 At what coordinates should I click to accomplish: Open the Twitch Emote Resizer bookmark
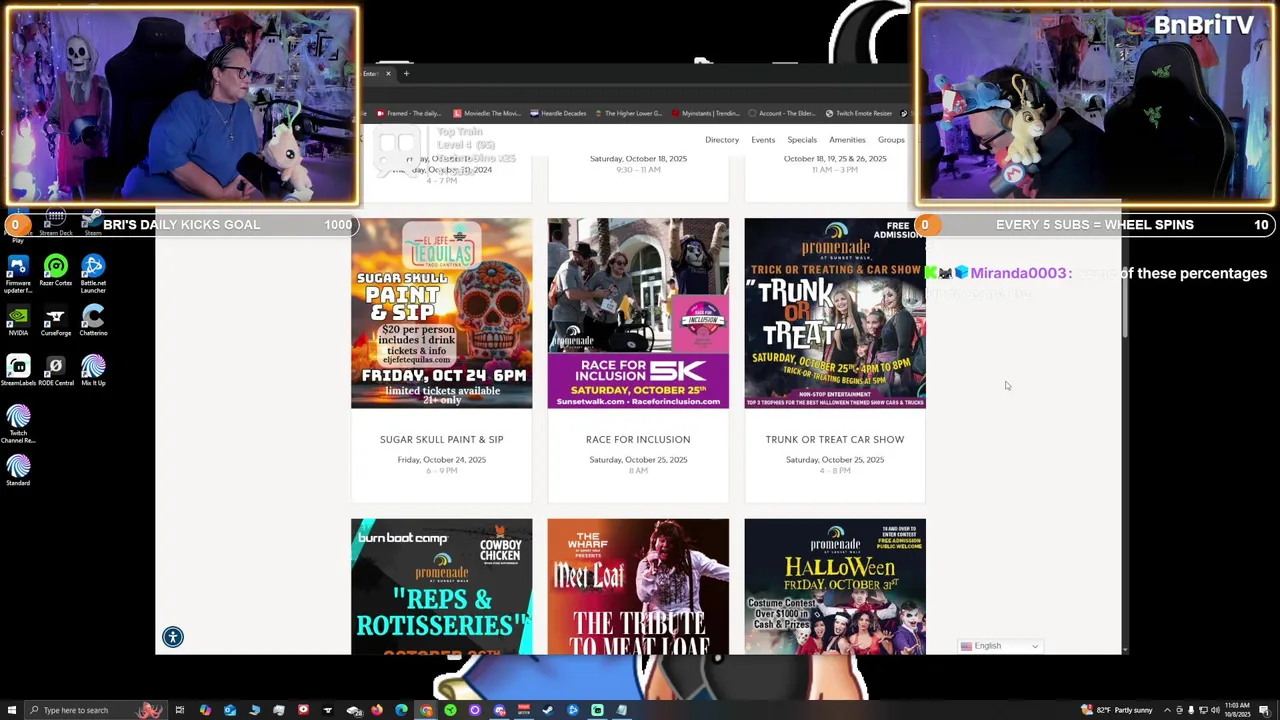point(858,113)
